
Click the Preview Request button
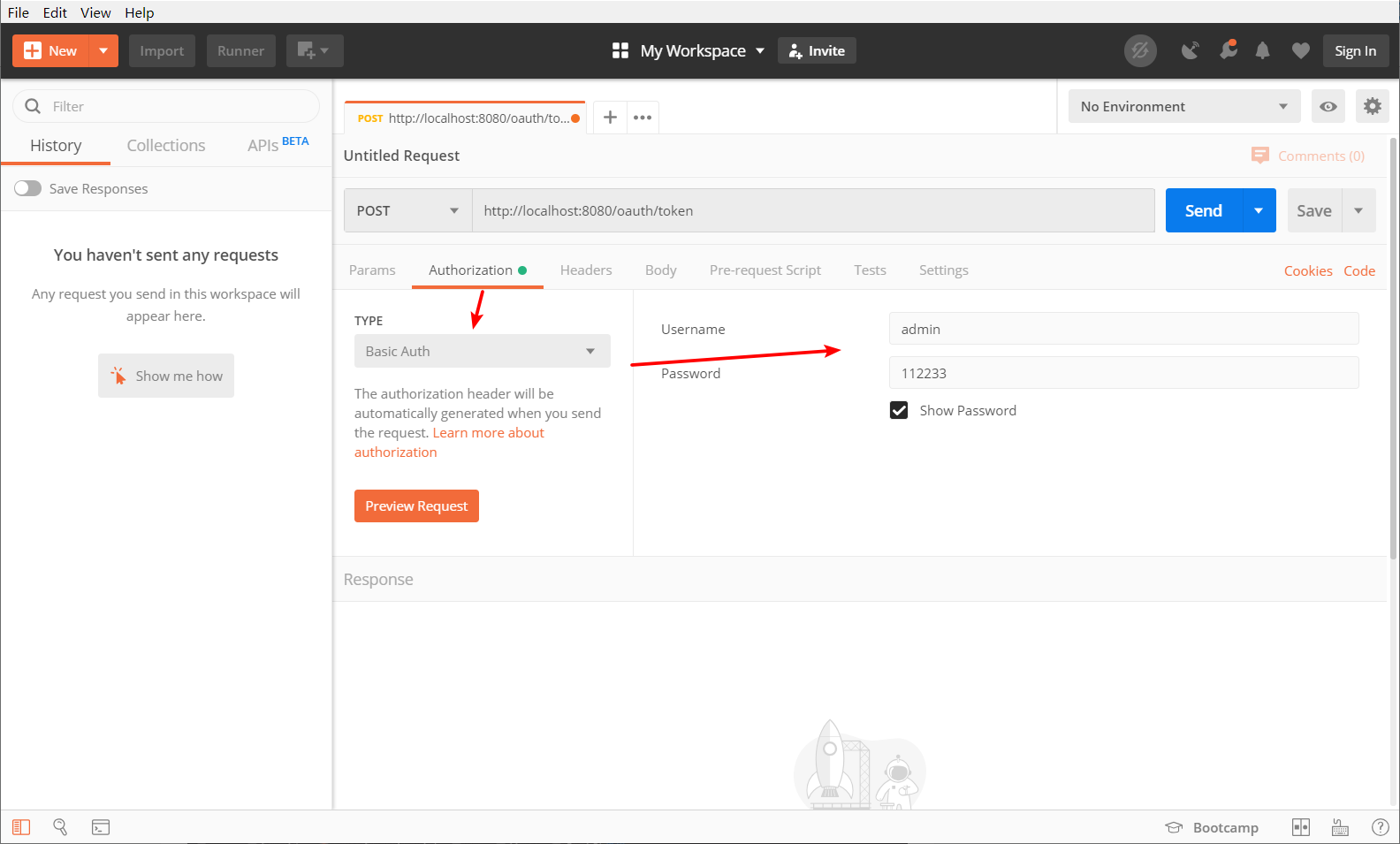[416, 506]
